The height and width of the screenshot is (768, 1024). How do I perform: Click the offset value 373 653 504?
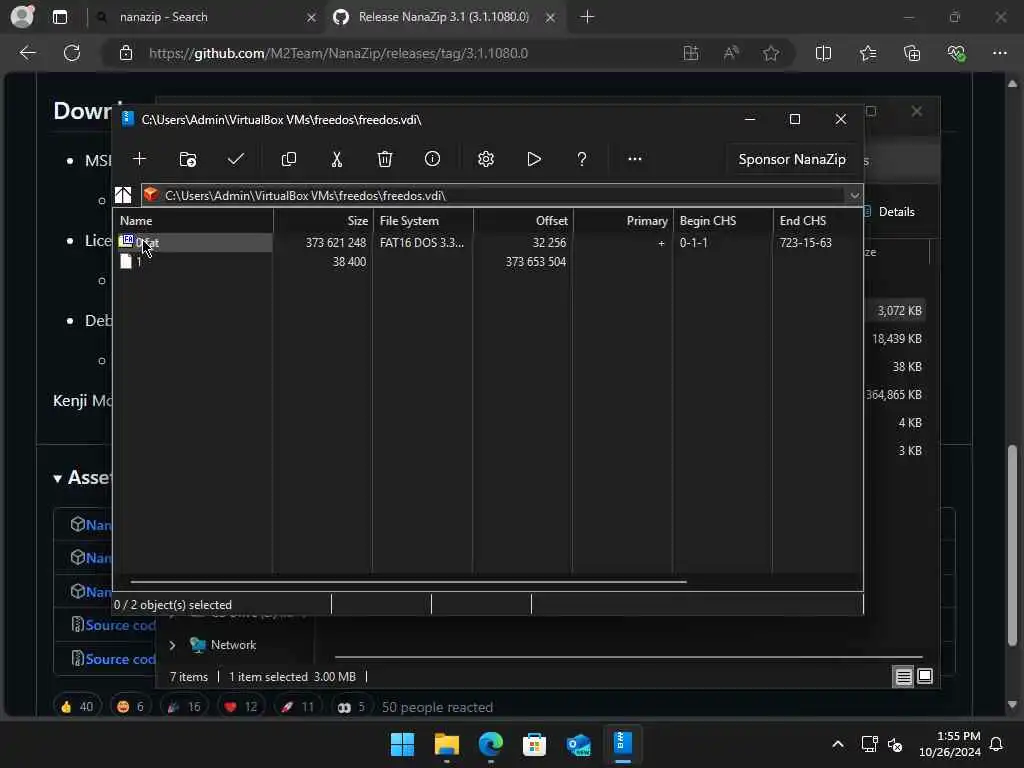click(536, 261)
